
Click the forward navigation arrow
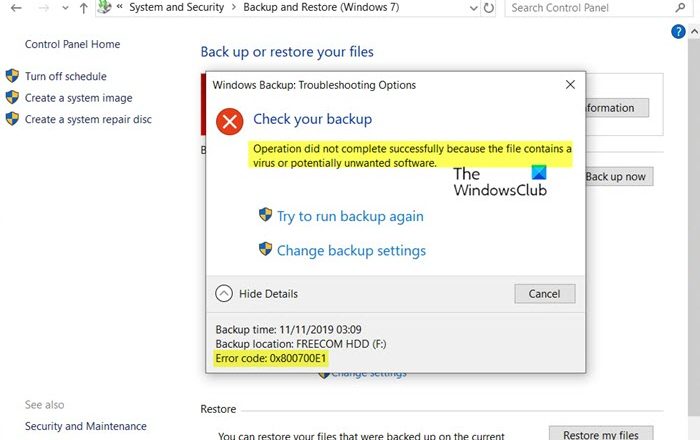point(42,8)
